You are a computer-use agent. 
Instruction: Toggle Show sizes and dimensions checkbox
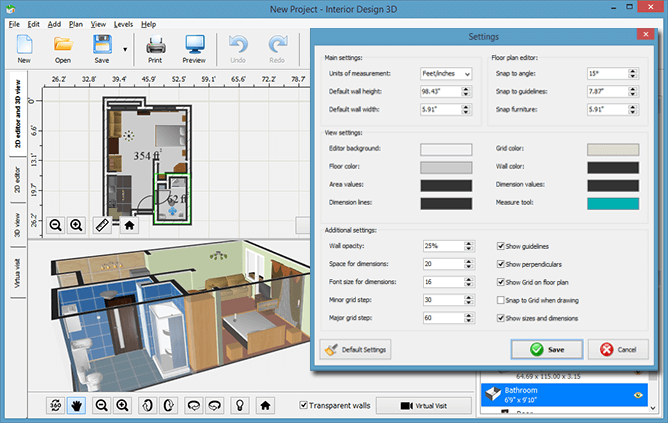[501, 318]
